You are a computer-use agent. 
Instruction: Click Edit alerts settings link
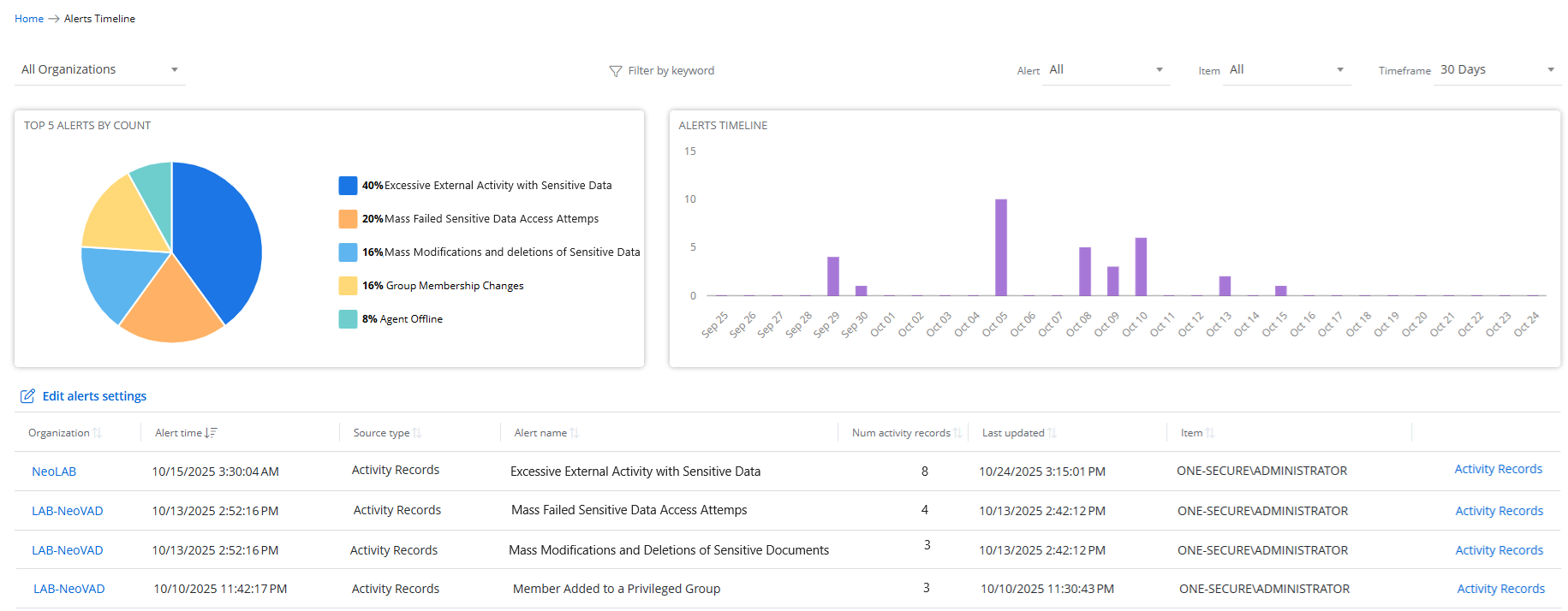(94, 396)
